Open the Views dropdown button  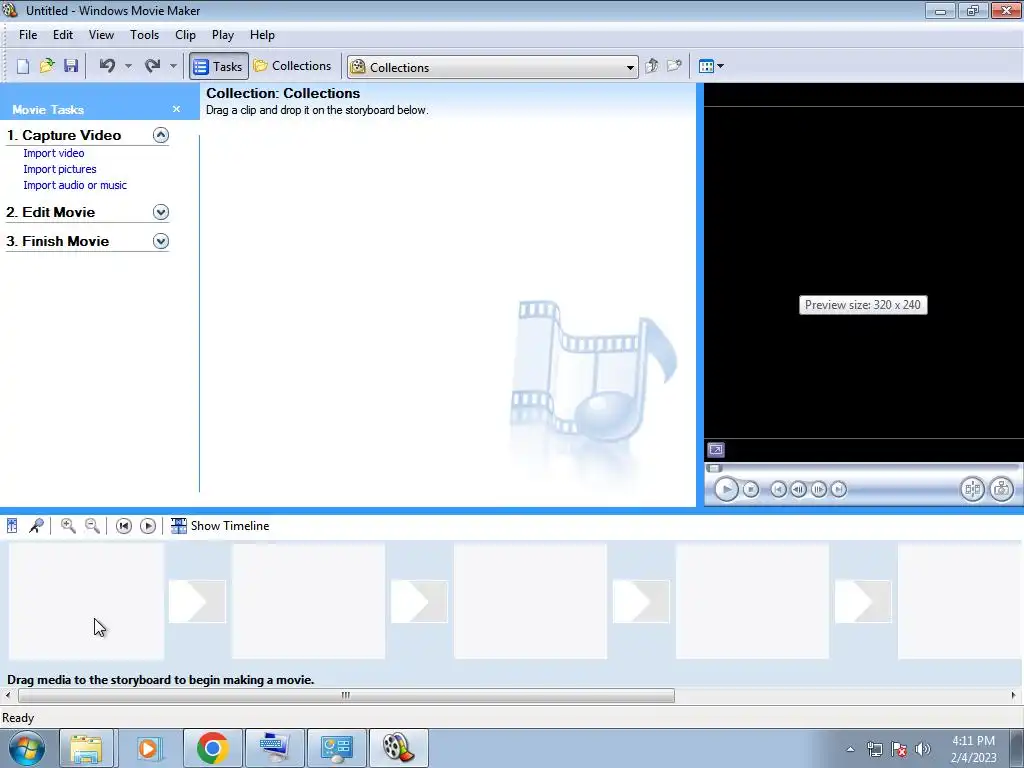[x=711, y=66]
